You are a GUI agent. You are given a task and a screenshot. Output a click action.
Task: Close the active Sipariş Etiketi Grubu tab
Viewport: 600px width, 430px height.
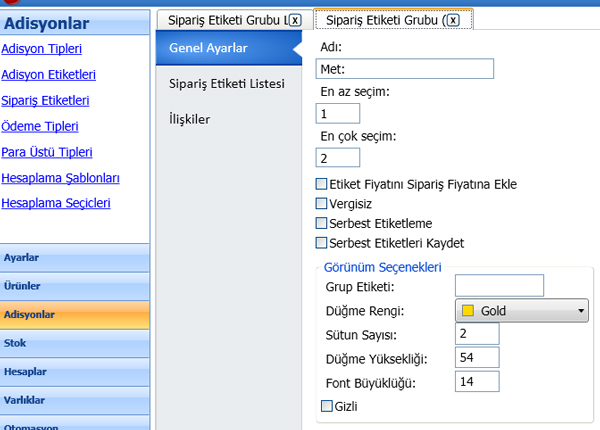pos(453,19)
